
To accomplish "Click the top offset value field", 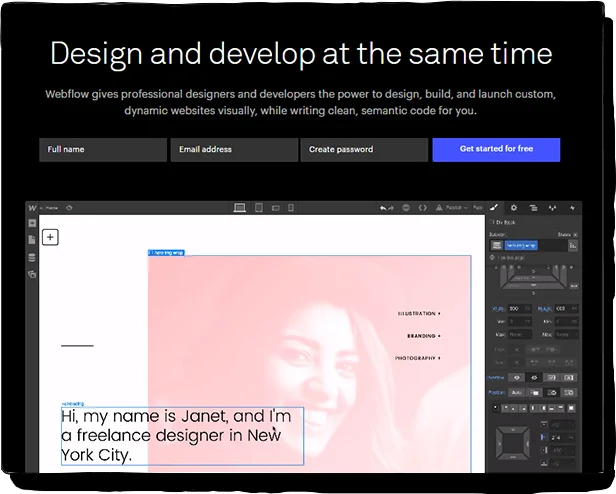I will [562, 424].
